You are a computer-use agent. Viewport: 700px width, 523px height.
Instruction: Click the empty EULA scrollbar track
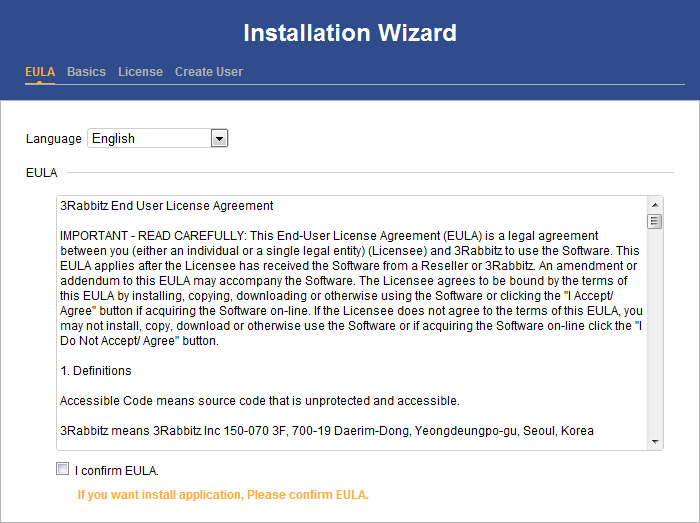tap(655, 332)
